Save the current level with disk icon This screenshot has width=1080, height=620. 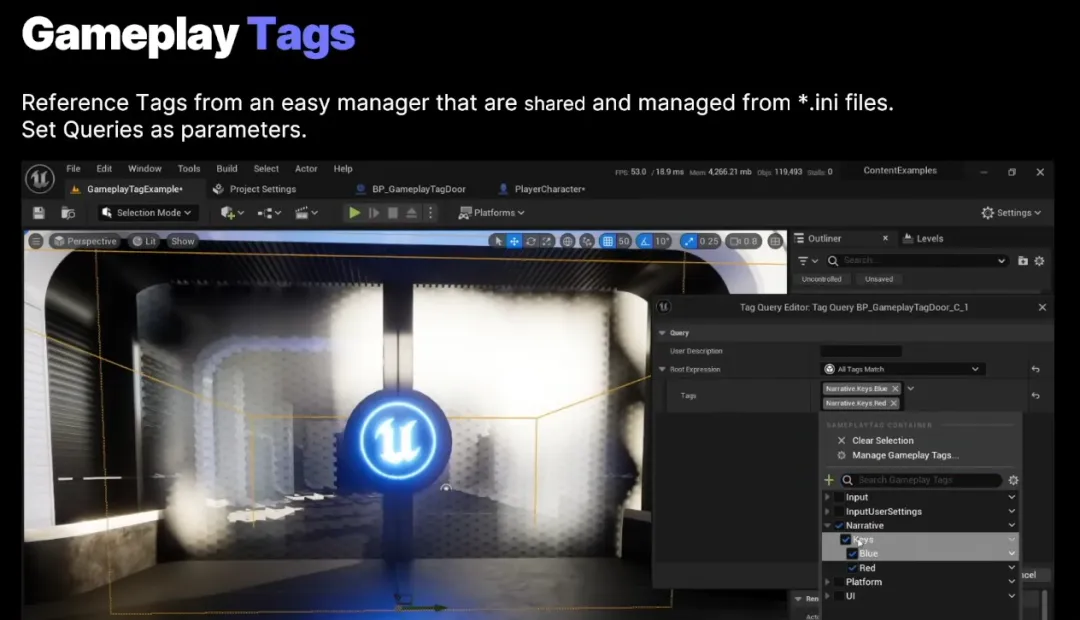coord(39,213)
